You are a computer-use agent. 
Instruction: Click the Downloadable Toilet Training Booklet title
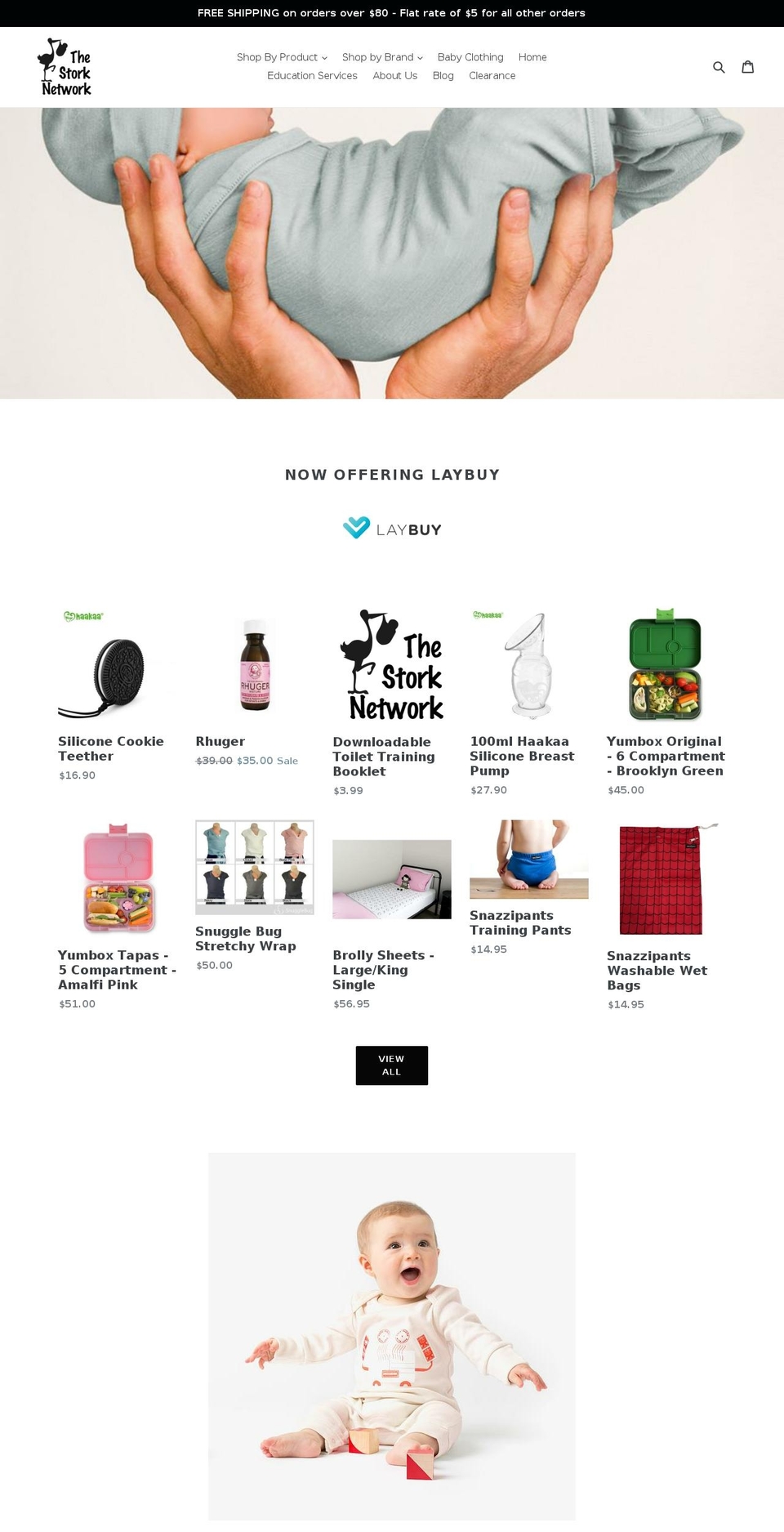[384, 757]
